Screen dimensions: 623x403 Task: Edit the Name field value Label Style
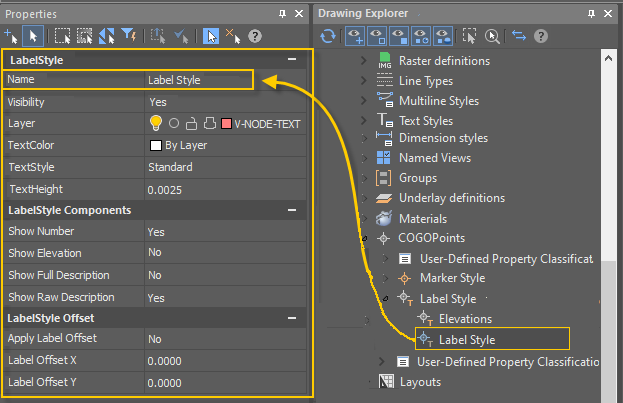(x=199, y=80)
